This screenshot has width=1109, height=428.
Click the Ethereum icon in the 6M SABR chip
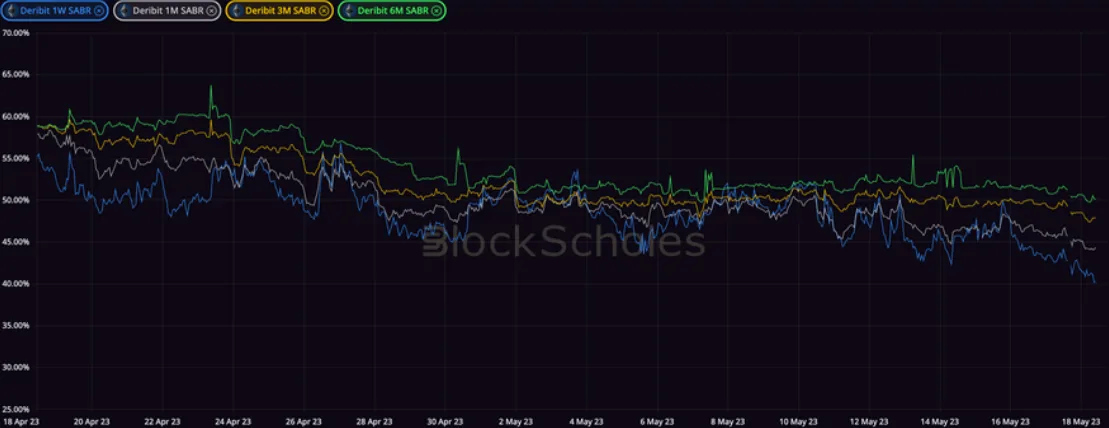348,11
